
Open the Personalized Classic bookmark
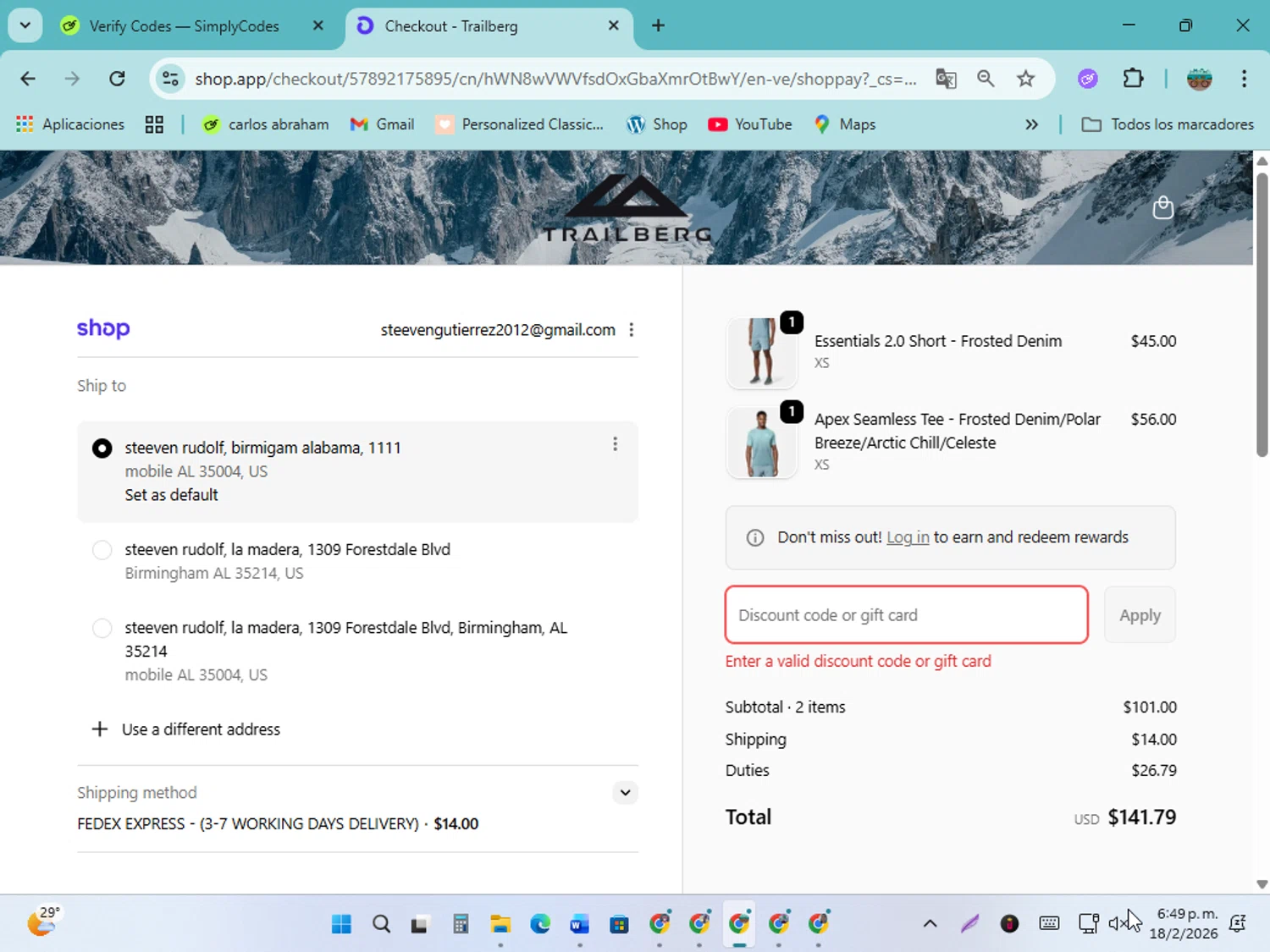coord(520,124)
